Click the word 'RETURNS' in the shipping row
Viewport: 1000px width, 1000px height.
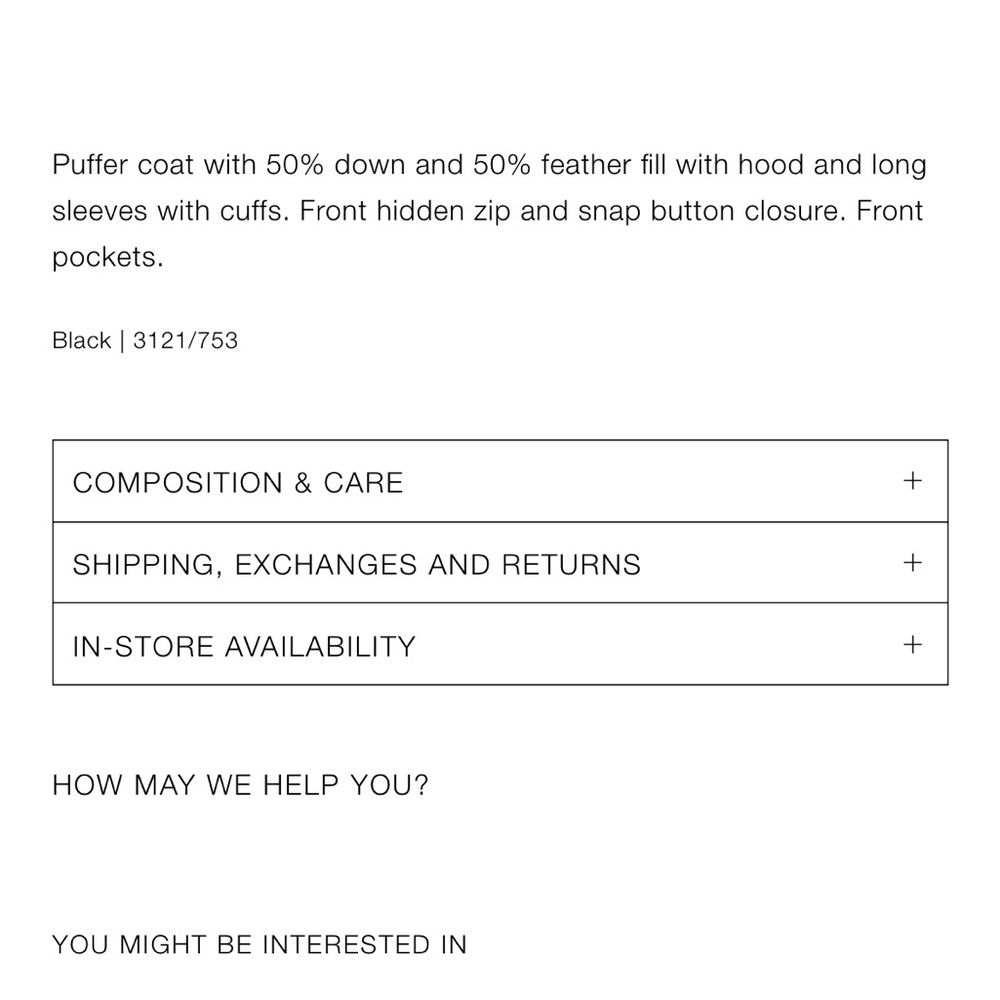point(571,565)
